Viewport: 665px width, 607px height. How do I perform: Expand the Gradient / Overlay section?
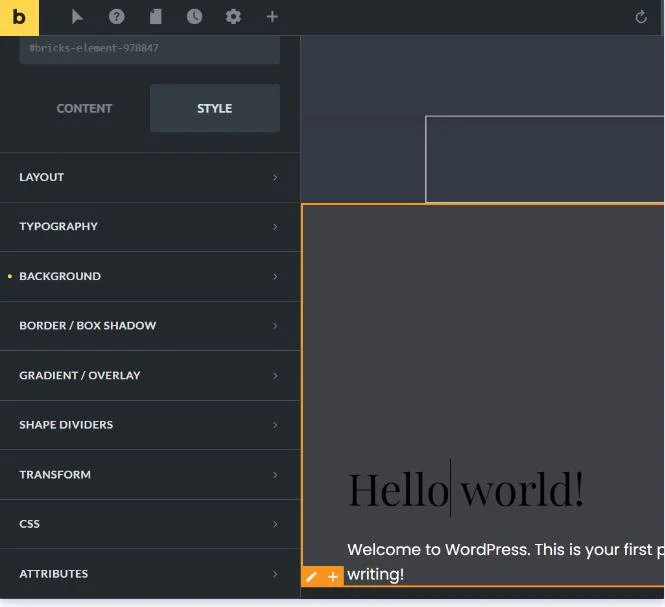(150, 376)
